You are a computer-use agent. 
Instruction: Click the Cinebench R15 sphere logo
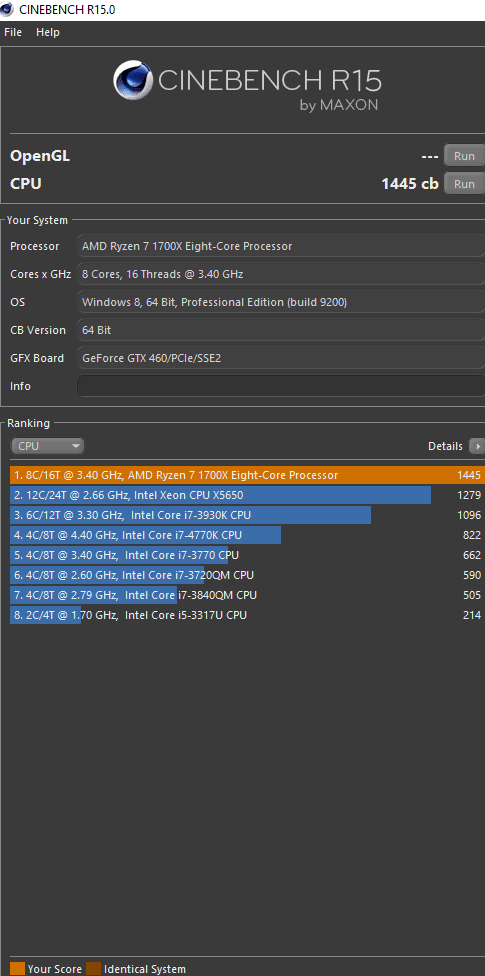click(x=133, y=80)
